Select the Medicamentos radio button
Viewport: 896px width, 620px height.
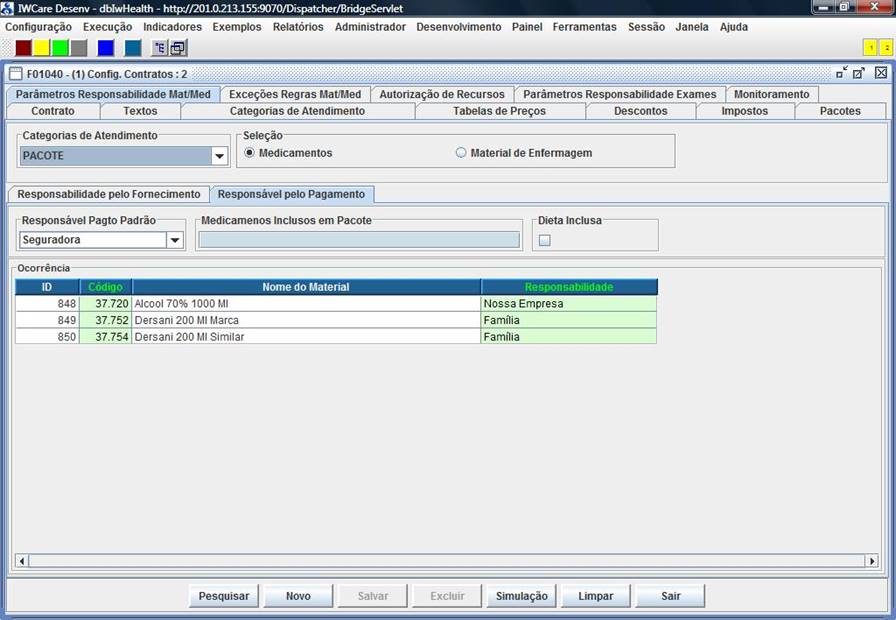click(x=249, y=153)
